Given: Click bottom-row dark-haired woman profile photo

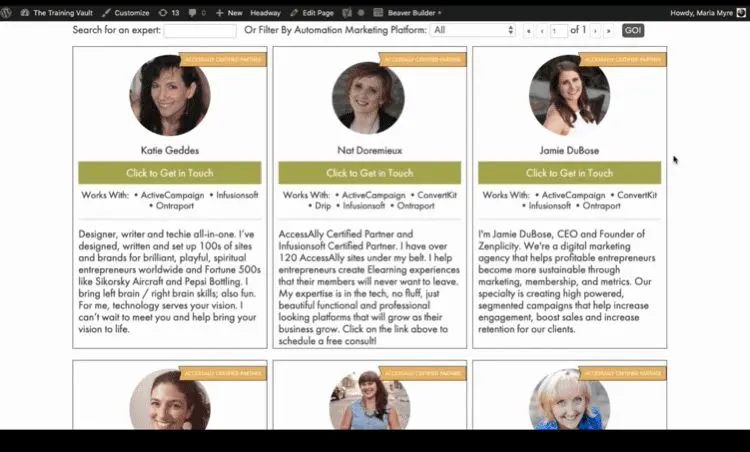Looking at the screenshot, I should tap(170, 399).
